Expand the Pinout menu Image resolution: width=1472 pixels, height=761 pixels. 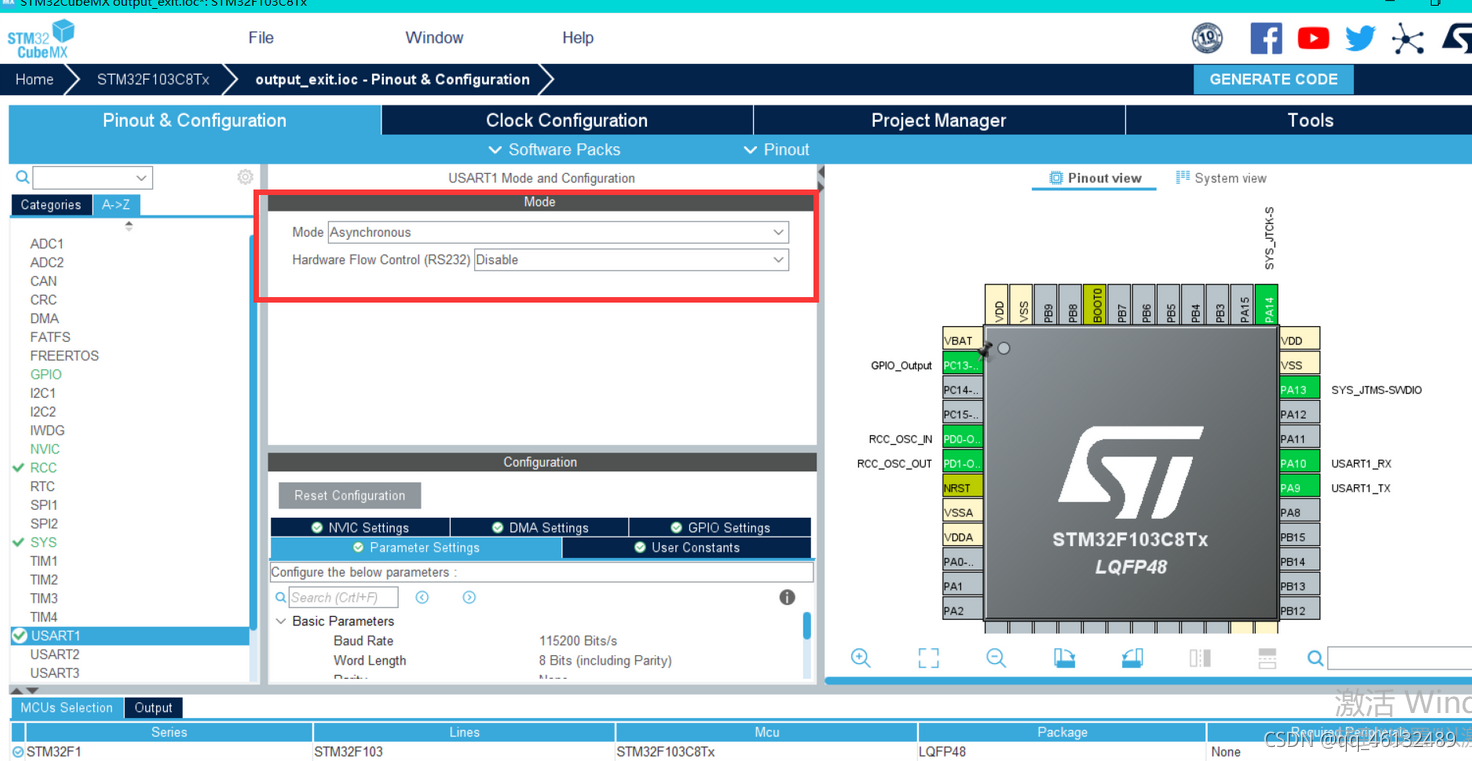[776, 150]
